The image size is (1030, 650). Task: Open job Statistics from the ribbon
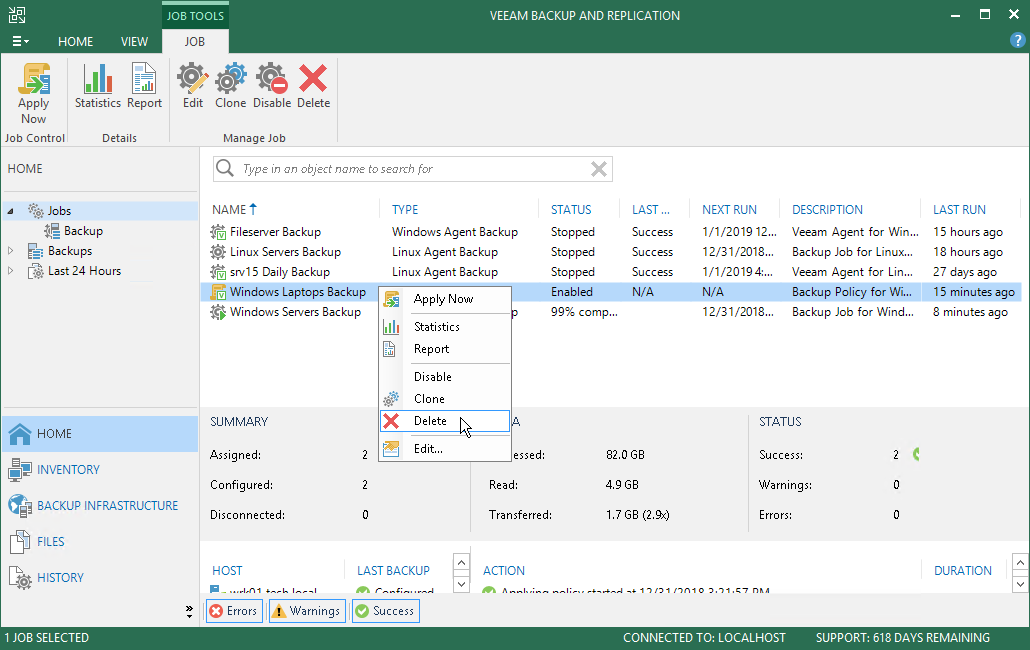(98, 86)
